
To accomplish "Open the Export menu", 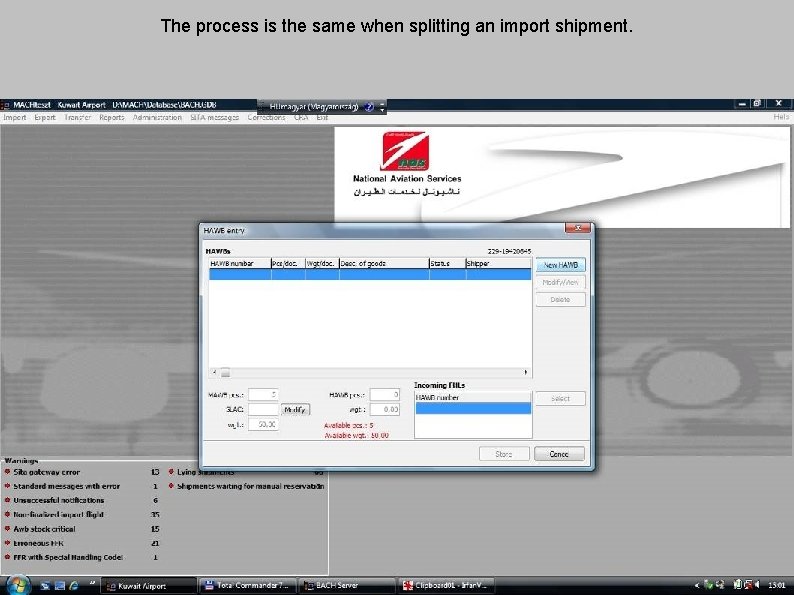I will click(x=45, y=117).
